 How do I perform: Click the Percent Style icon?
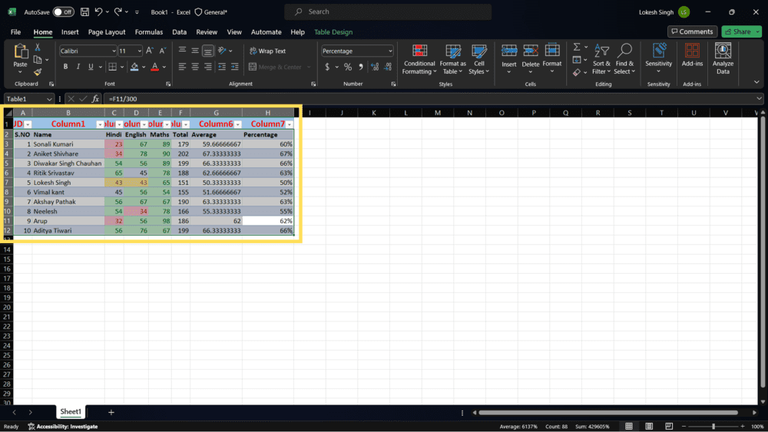(347, 67)
